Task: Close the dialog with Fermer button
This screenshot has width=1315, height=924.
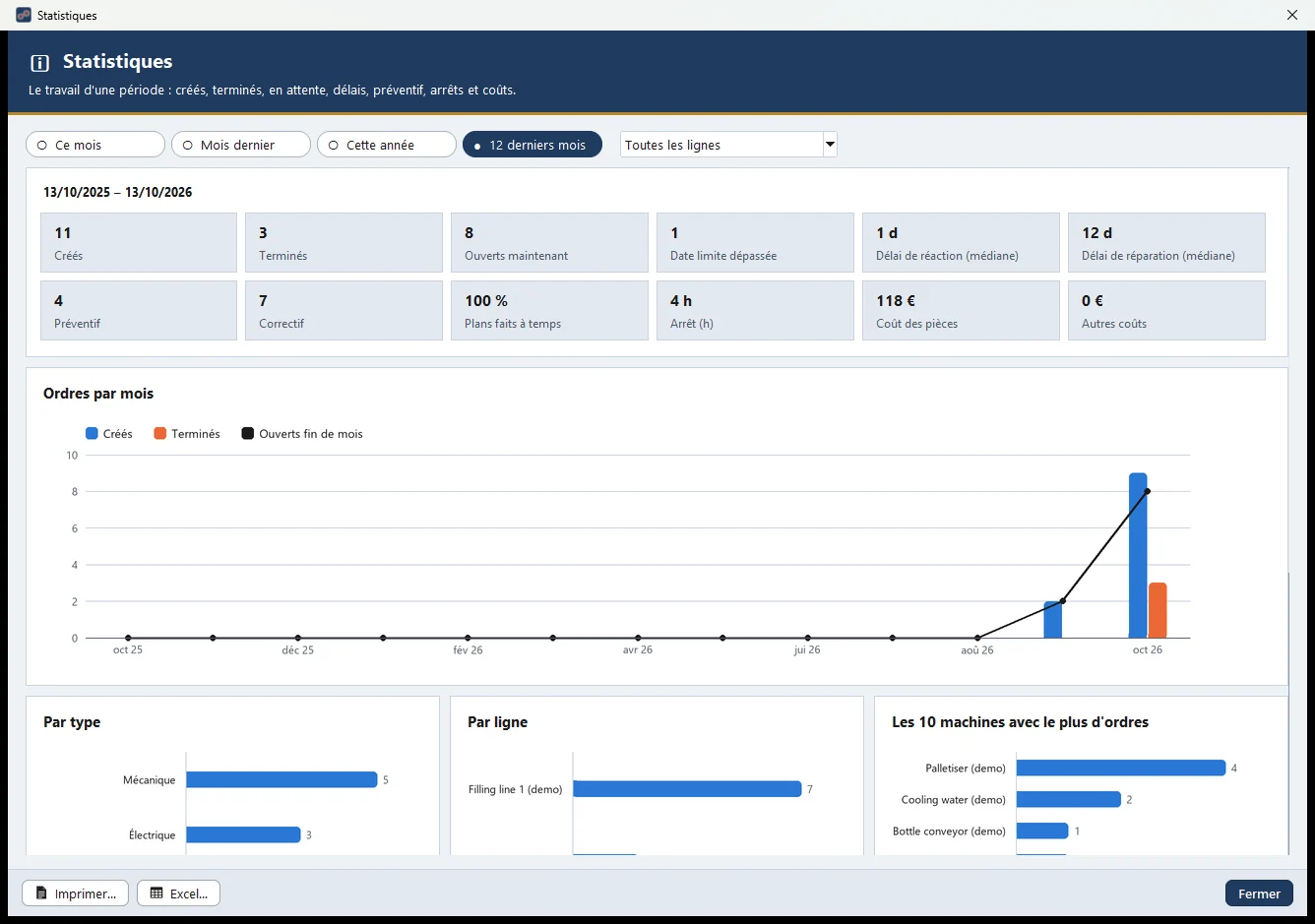Action: 1259,893
